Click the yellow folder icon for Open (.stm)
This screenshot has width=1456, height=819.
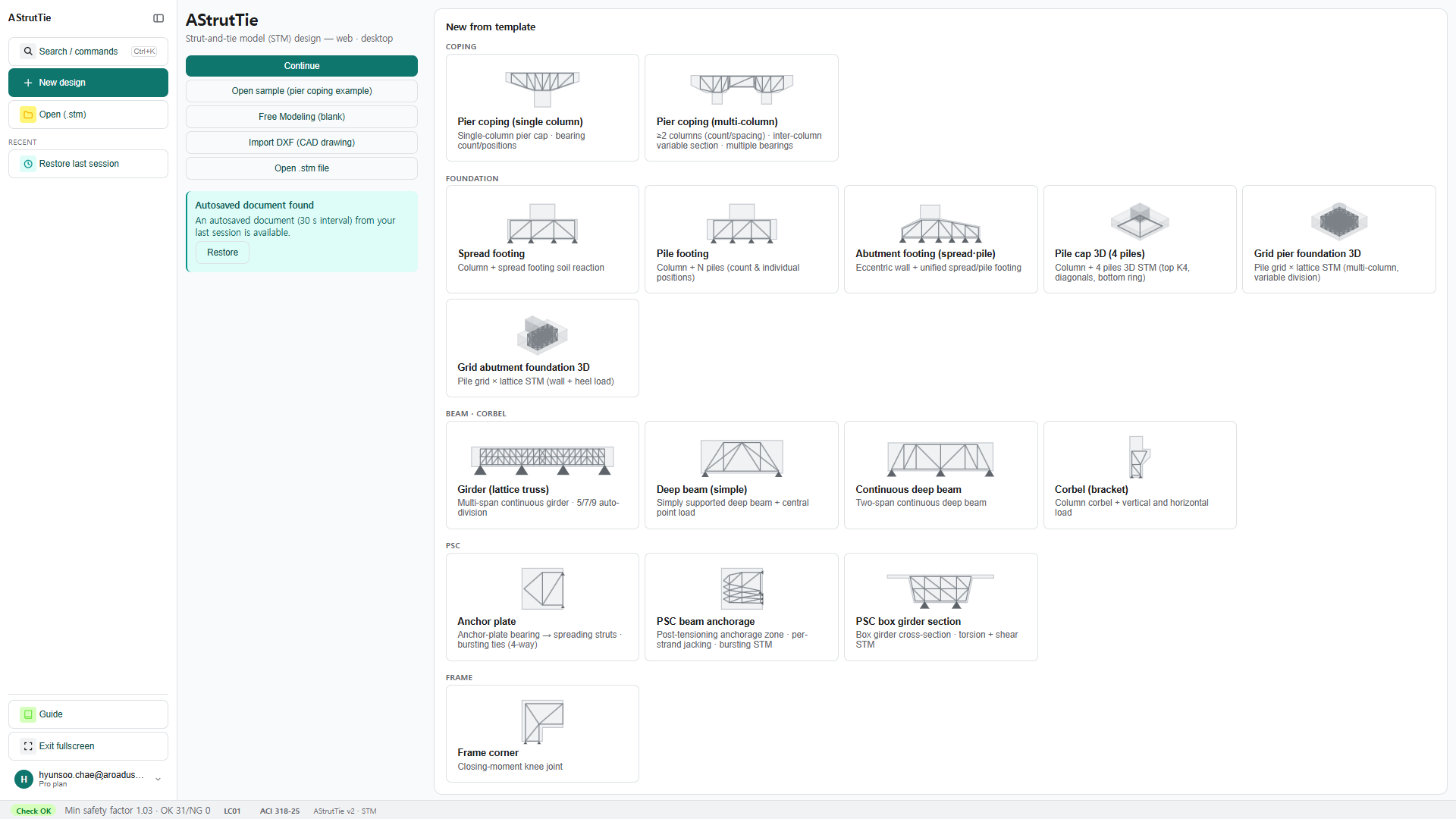pyautogui.click(x=28, y=115)
